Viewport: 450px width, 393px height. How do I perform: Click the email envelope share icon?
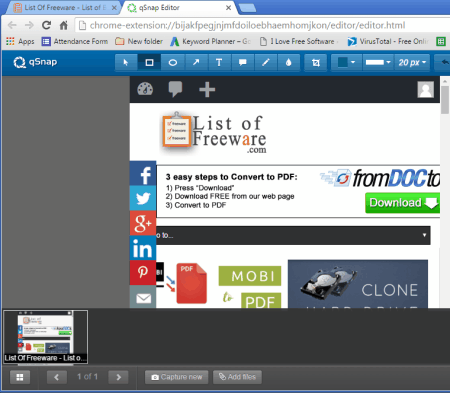coord(143,297)
